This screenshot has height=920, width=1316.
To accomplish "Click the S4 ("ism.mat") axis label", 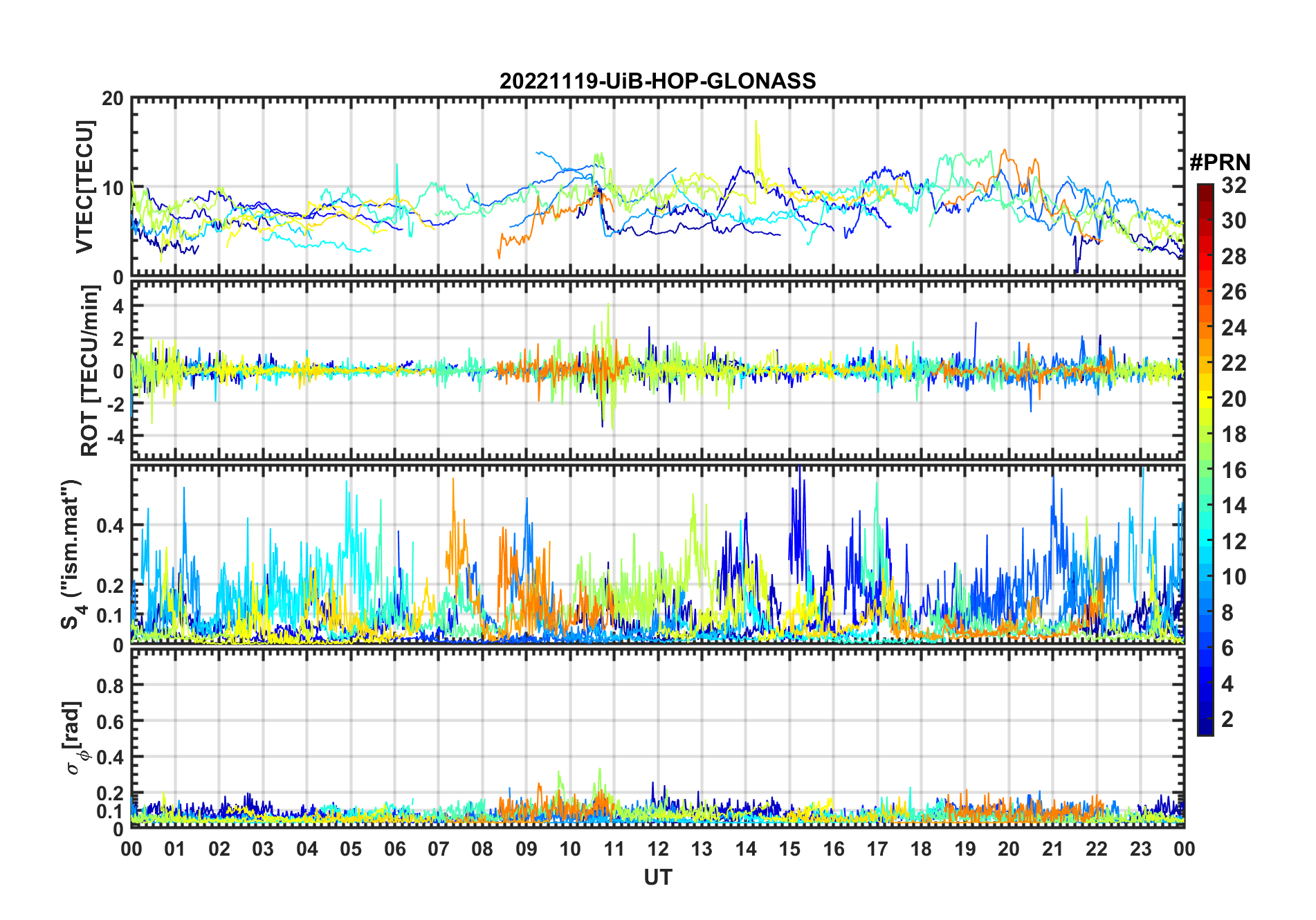I will [72, 554].
